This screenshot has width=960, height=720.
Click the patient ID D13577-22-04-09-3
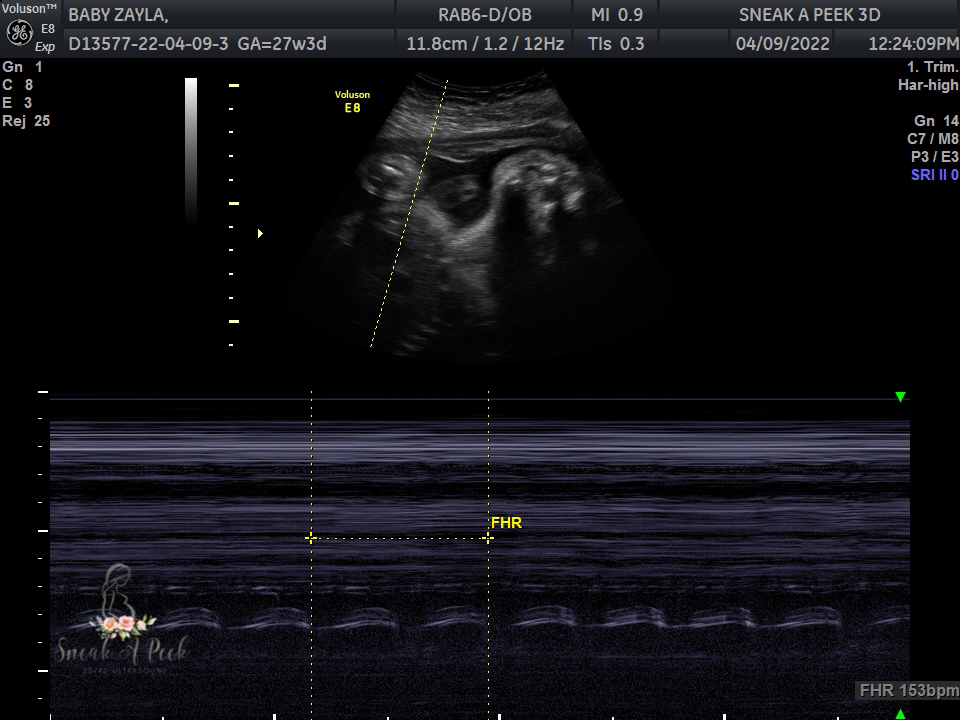tap(148, 44)
